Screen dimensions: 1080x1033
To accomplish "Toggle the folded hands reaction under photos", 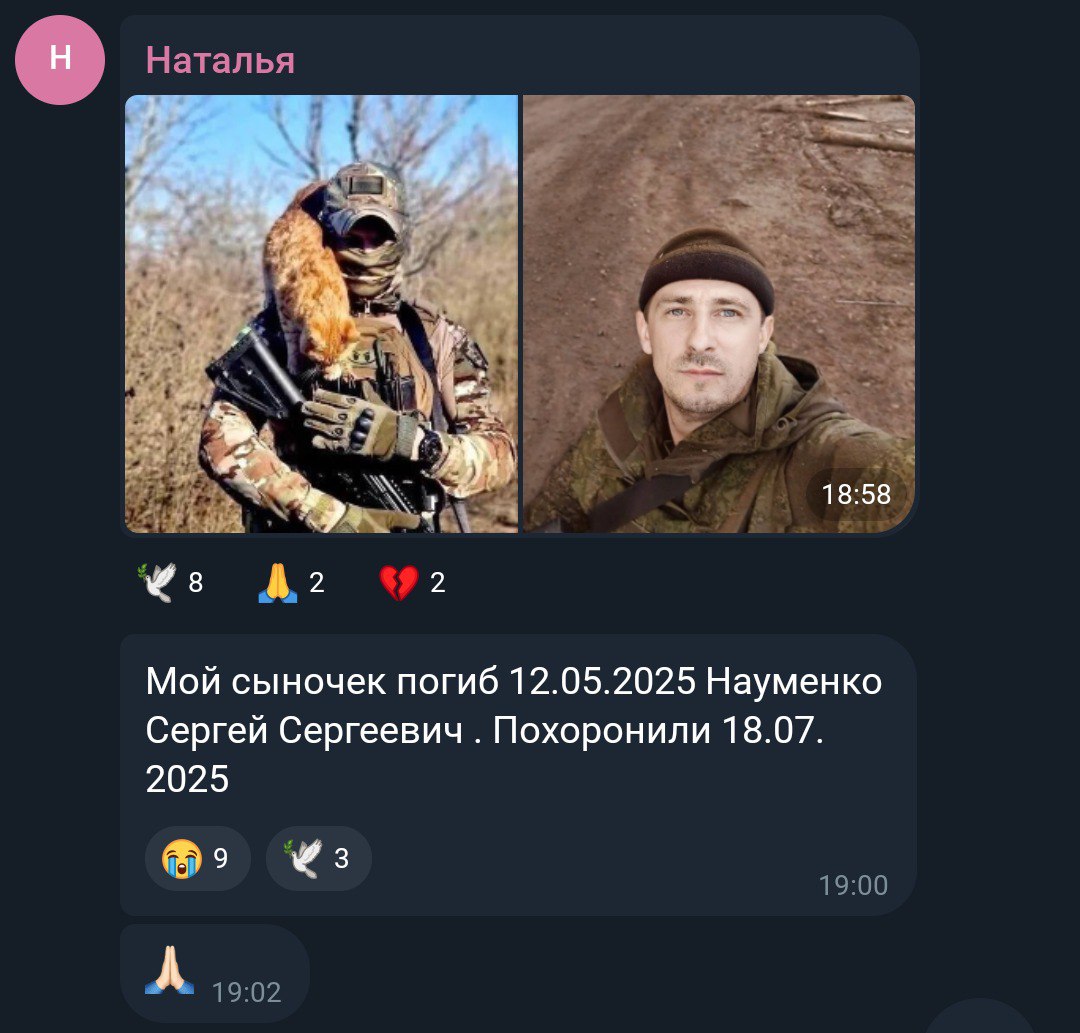I will click(x=291, y=583).
